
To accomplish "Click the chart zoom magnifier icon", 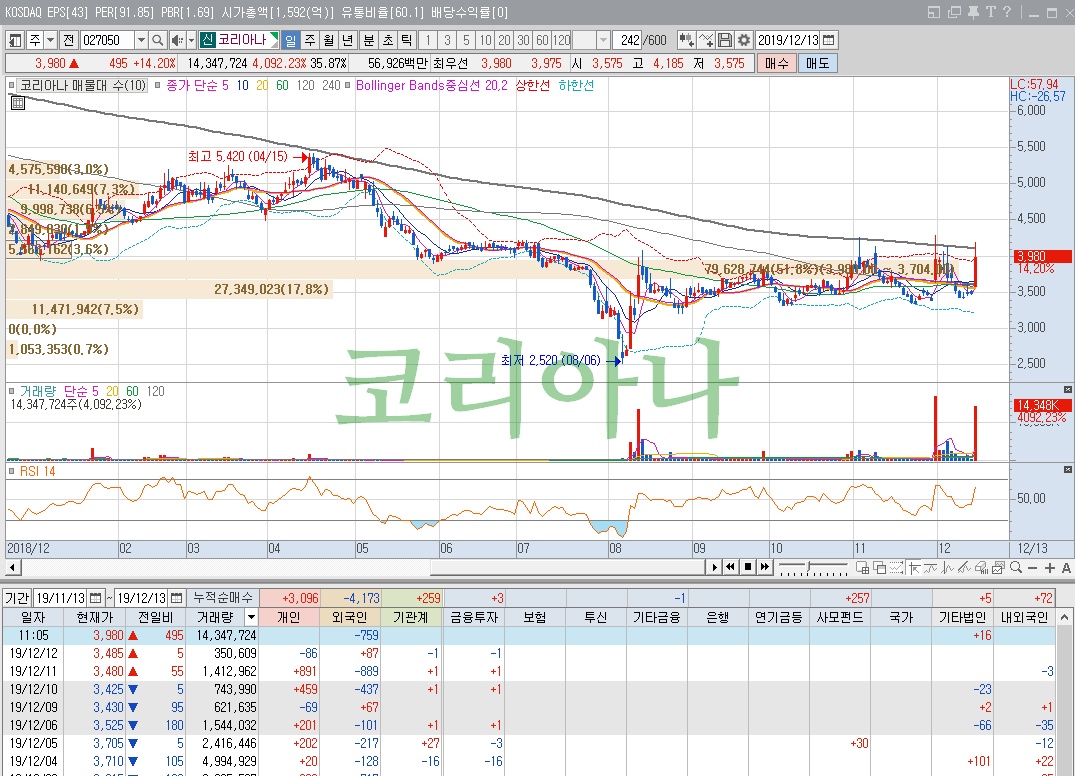I will [1016, 567].
